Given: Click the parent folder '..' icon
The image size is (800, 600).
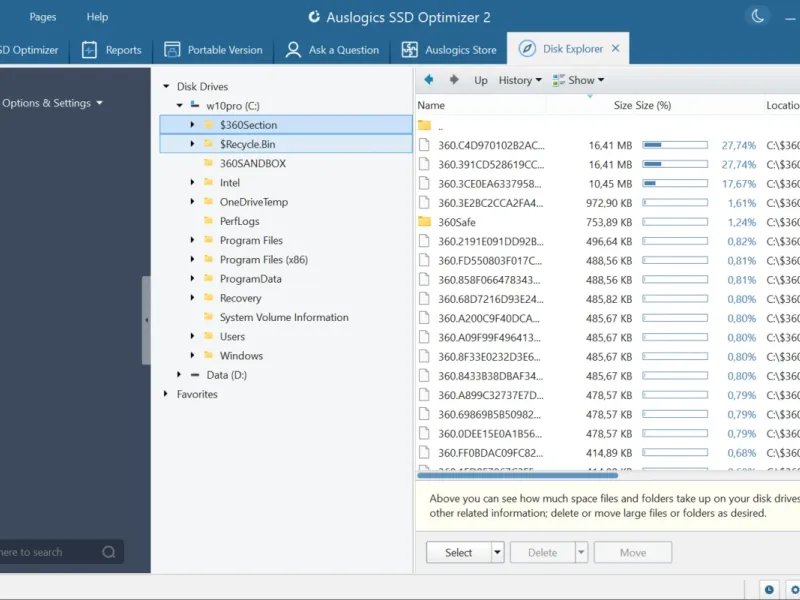Looking at the screenshot, I should [424, 125].
